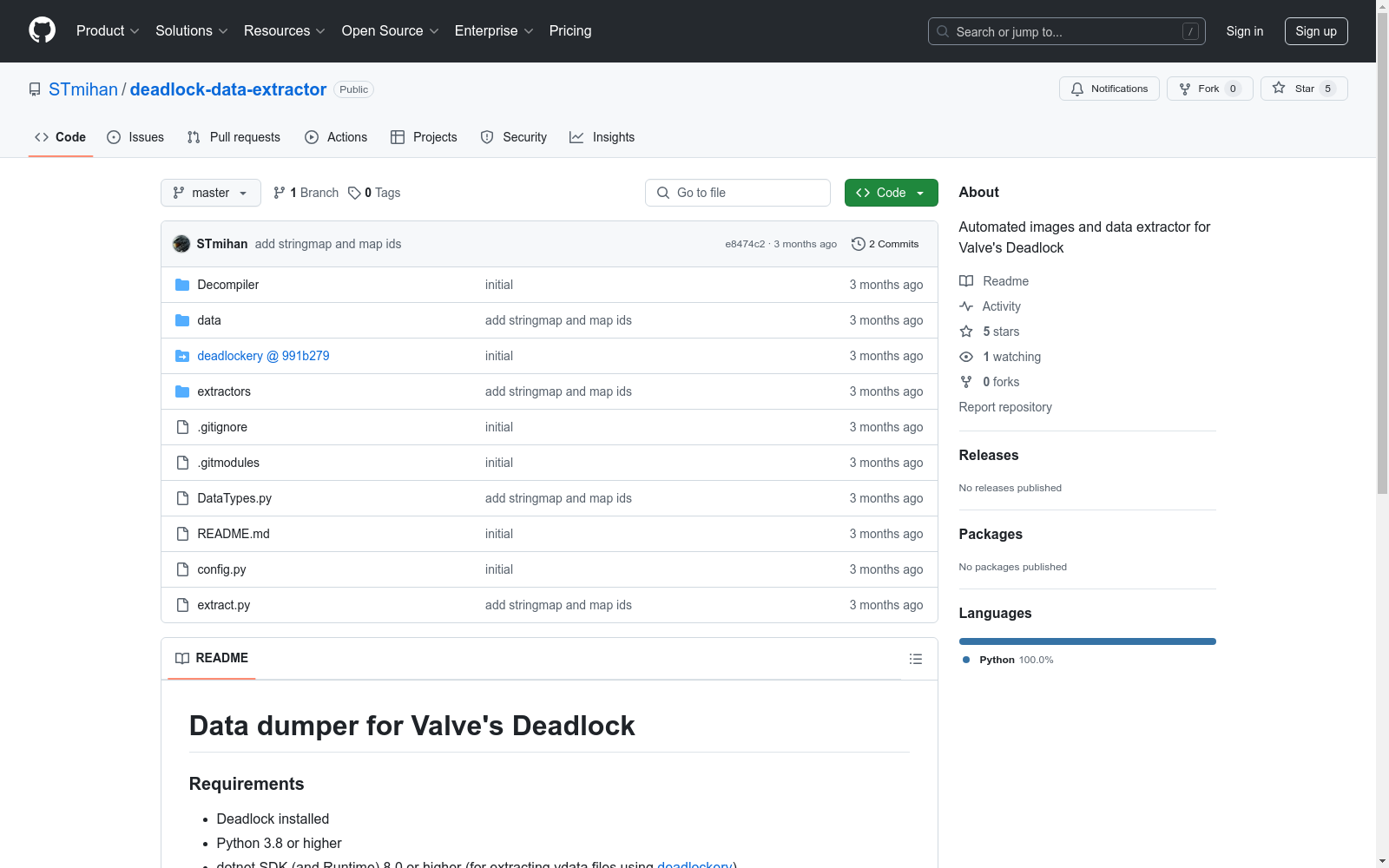Image resolution: width=1389 pixels, height=868 pixels.
Task: Click the extractors folder icon
Action: [182, 391]
